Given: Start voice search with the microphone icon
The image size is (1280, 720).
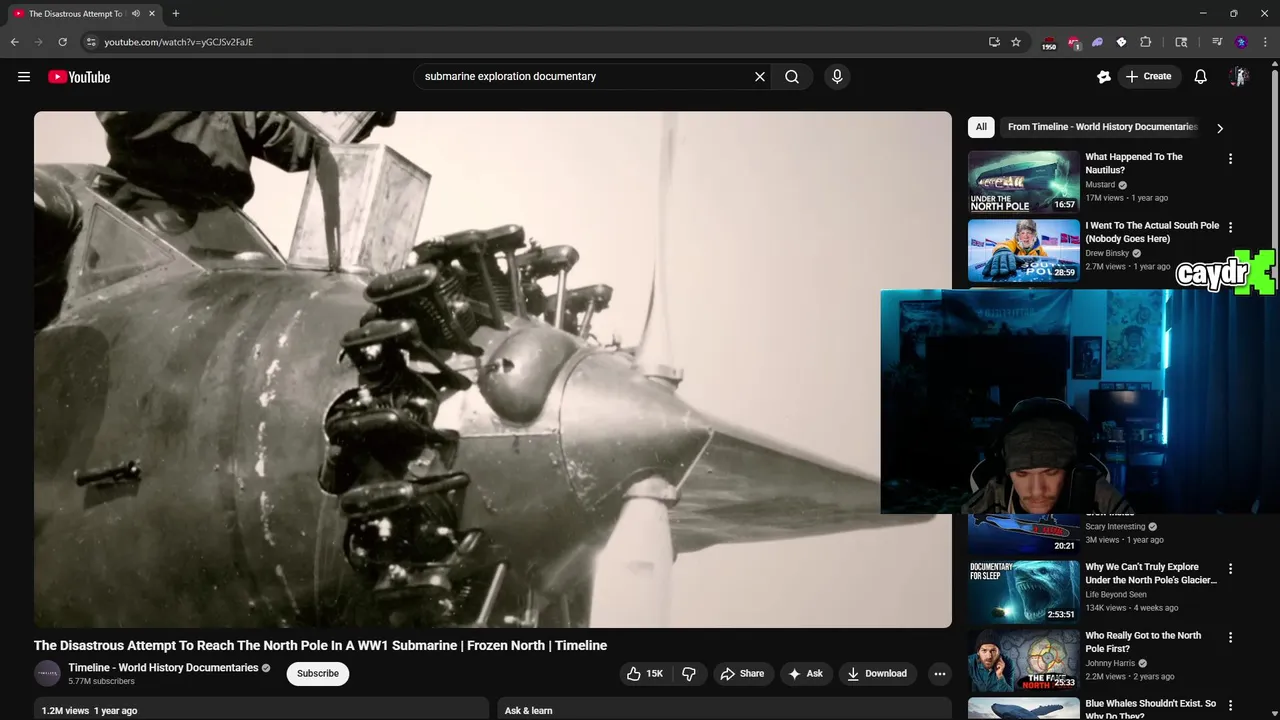Looking at the screenshot, I should coord(837,77).
